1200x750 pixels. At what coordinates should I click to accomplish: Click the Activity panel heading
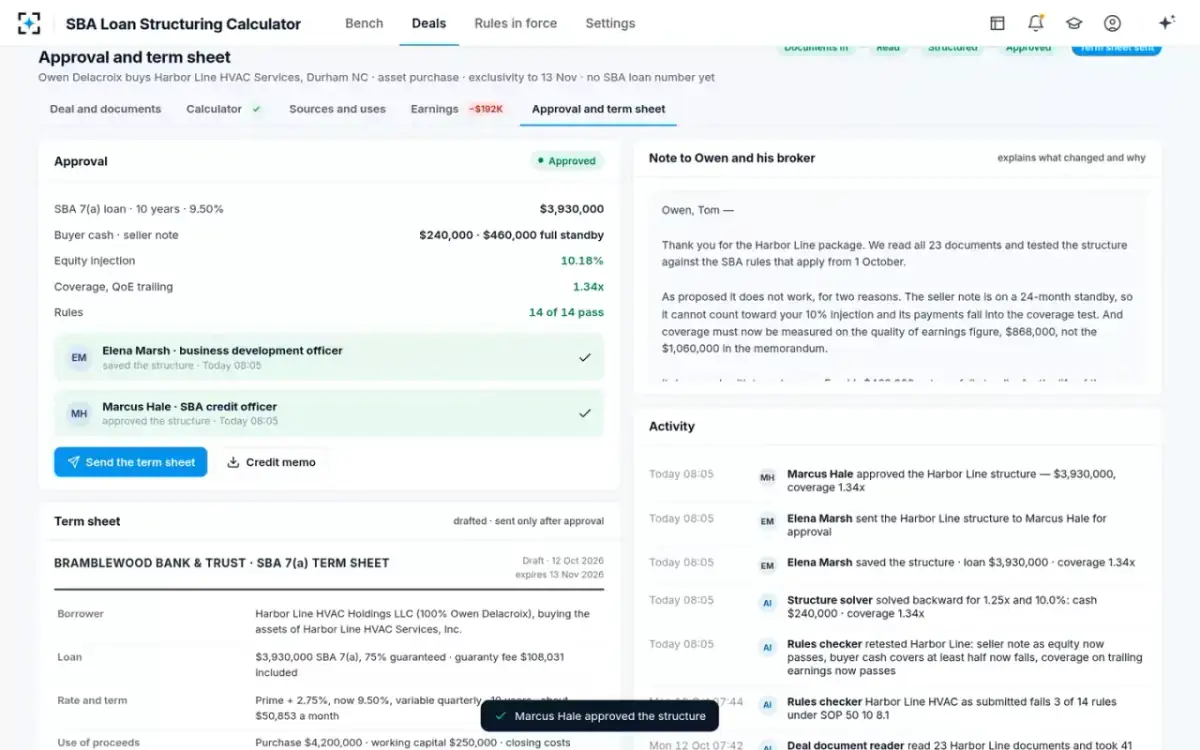point(672,426)
